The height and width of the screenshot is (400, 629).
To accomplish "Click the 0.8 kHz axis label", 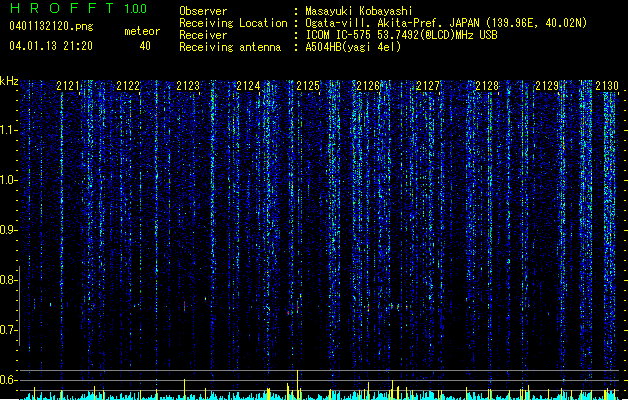I will [8, 280].
